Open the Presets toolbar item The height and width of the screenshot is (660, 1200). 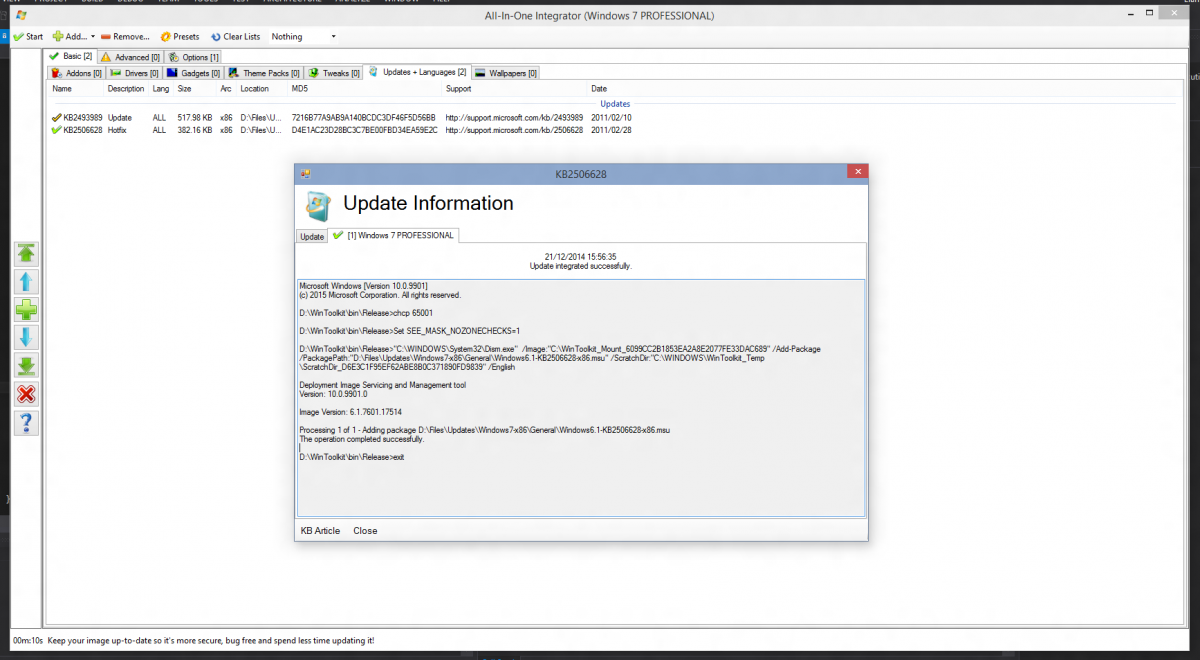[x=179, y=37]
